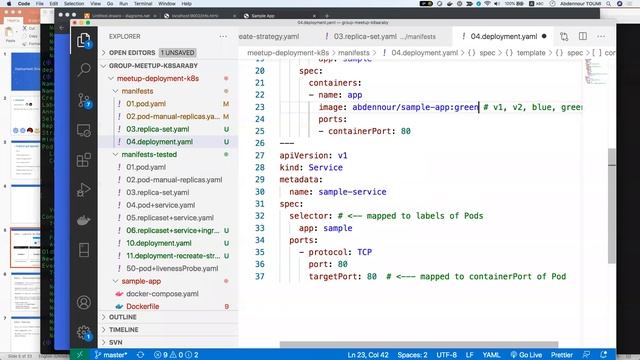
Task: Open the Apple menu
Action: click(x=9, y=4)
